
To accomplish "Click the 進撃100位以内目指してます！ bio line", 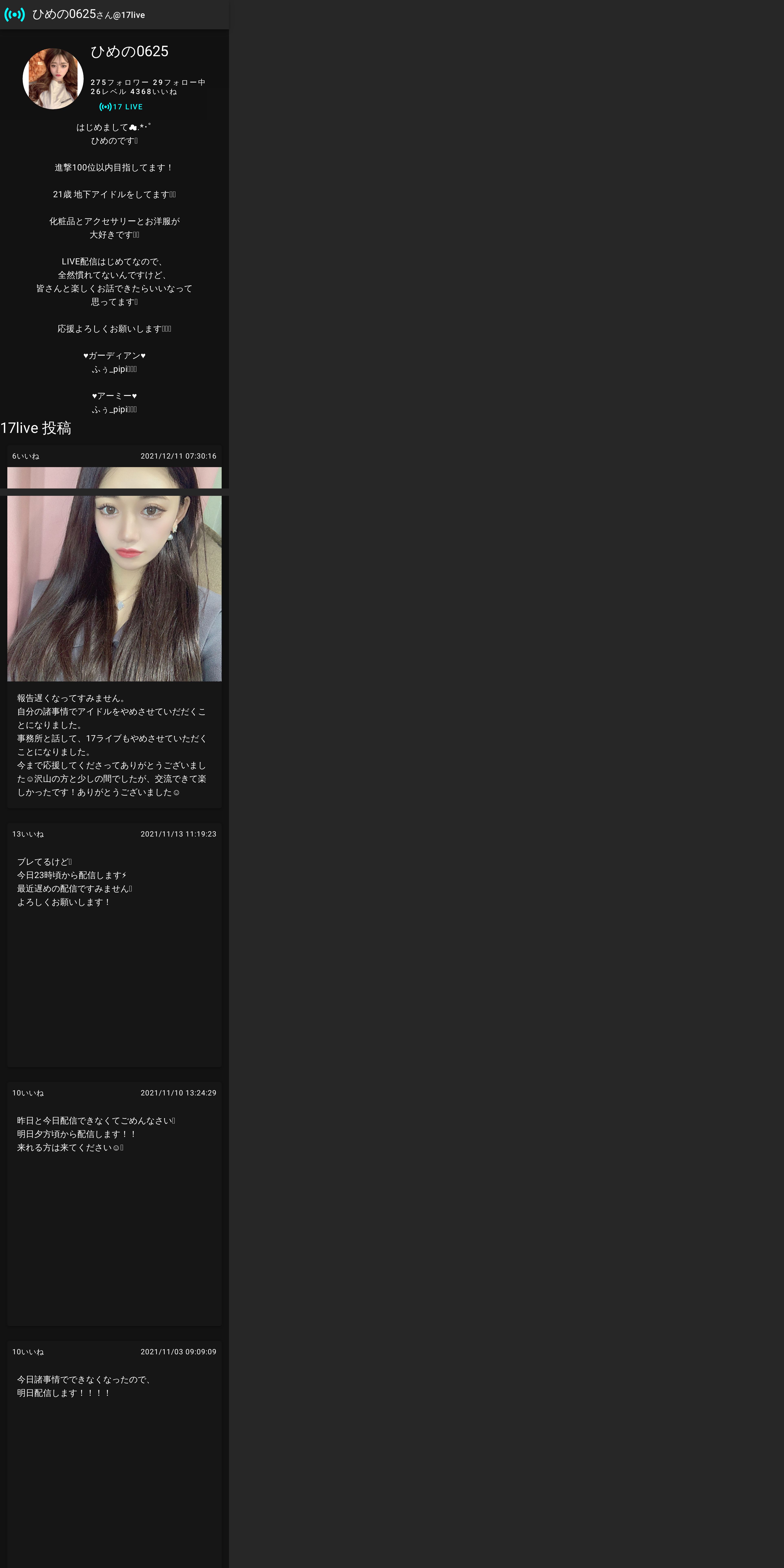I will (114, 167).
